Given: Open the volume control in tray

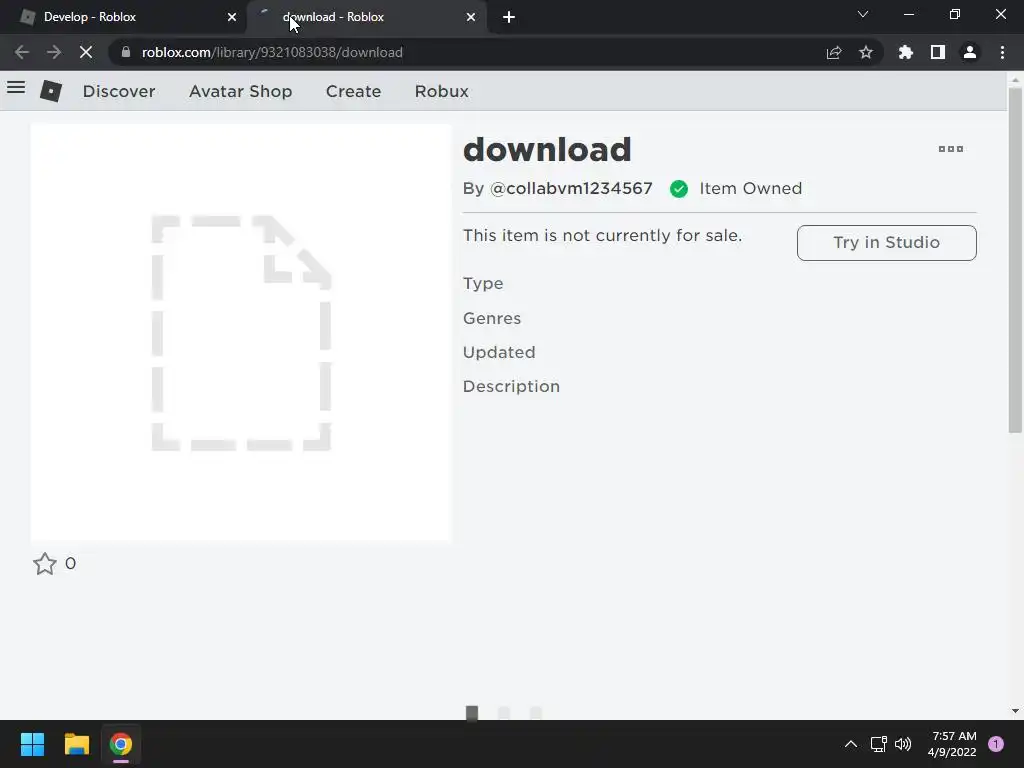Looking at the screenshot, I should (x=903, y=744).
